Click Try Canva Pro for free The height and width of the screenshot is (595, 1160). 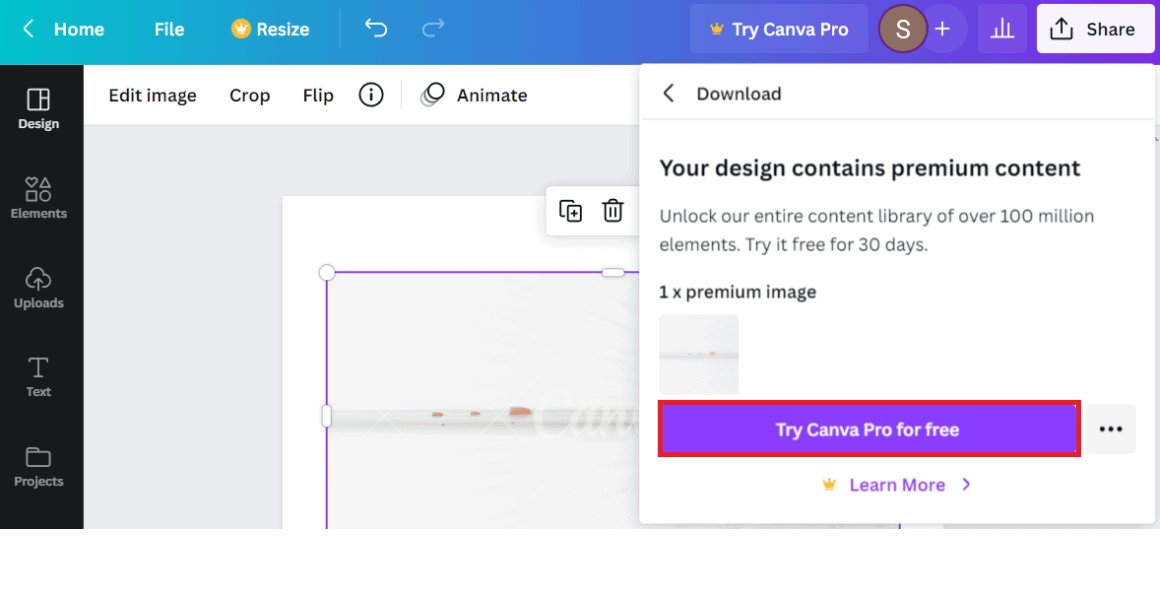point(868,429)
